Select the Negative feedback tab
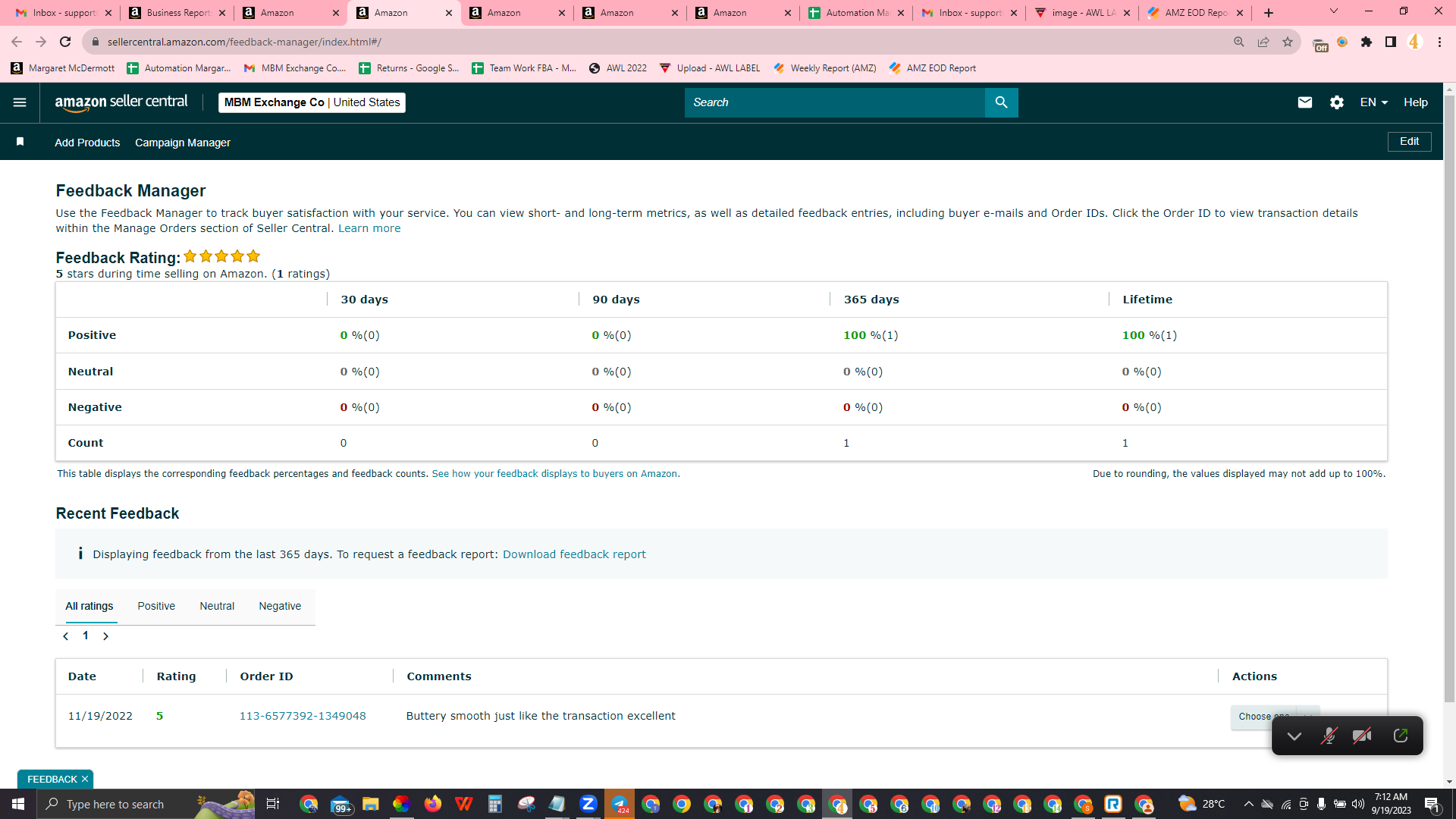Screen dimensions: 1456x819 [x=280, y=606]
